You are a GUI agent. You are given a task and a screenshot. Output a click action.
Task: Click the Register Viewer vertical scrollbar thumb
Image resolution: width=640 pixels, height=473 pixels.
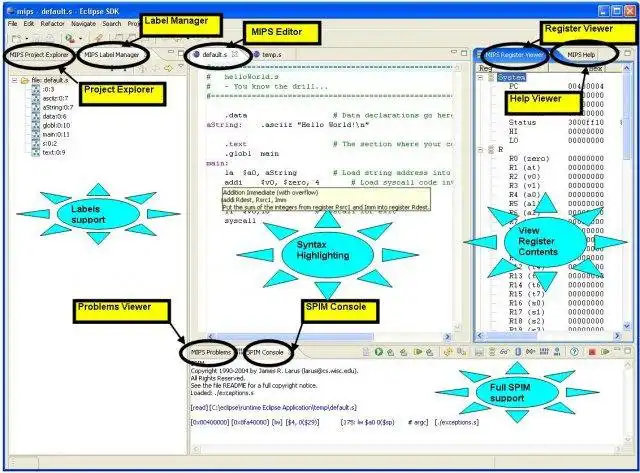(x=627, y=116)
